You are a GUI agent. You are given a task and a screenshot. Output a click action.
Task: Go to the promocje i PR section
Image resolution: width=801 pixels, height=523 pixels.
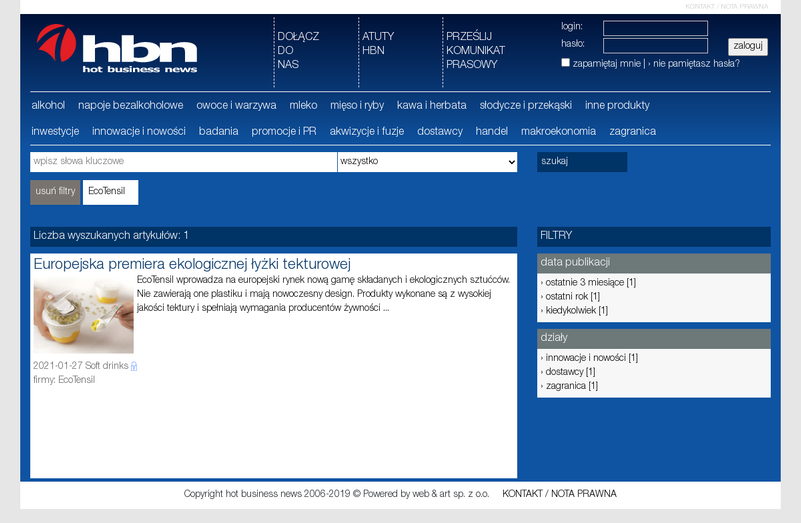coord(284,131)
